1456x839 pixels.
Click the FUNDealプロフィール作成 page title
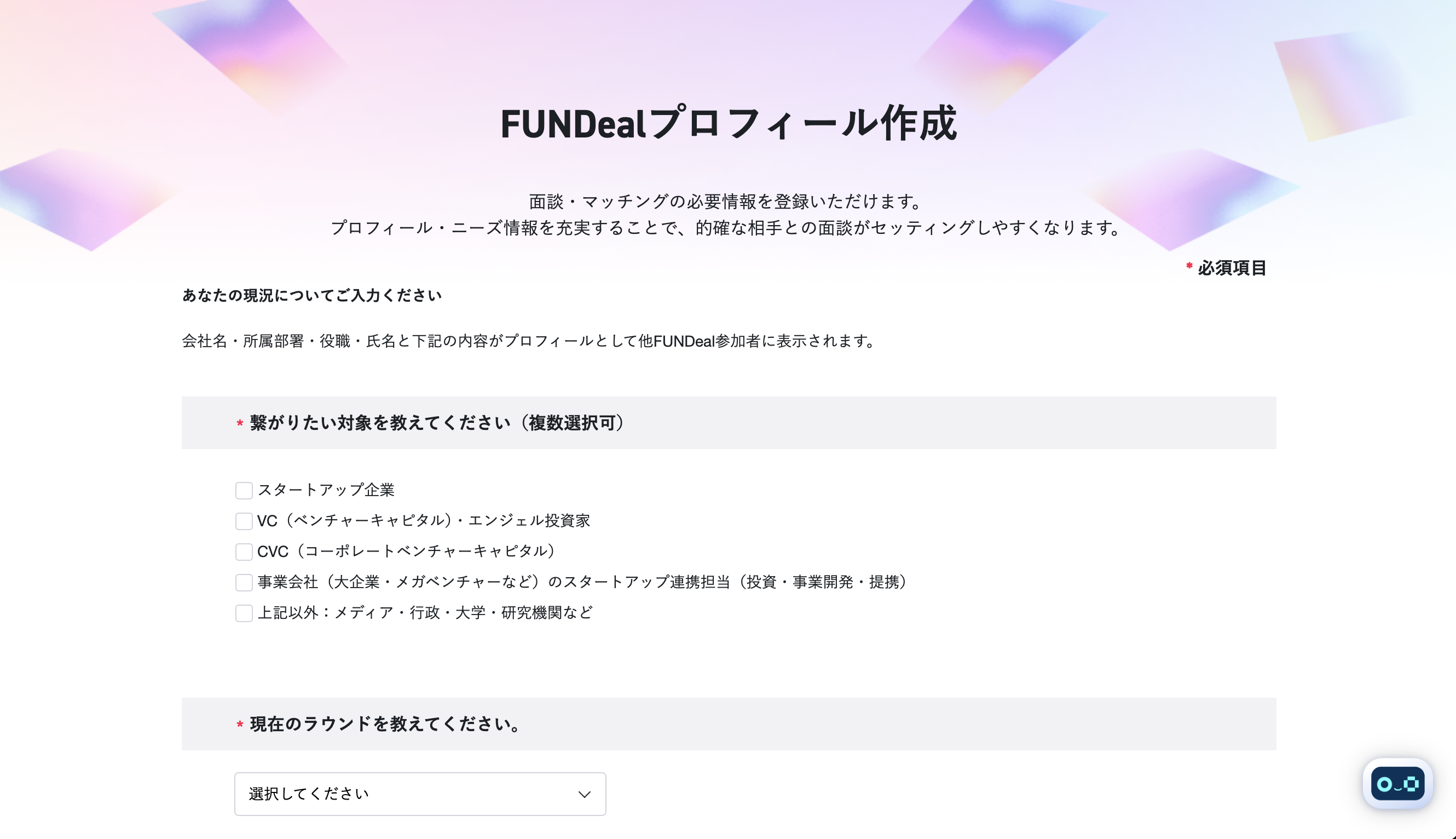729,123
